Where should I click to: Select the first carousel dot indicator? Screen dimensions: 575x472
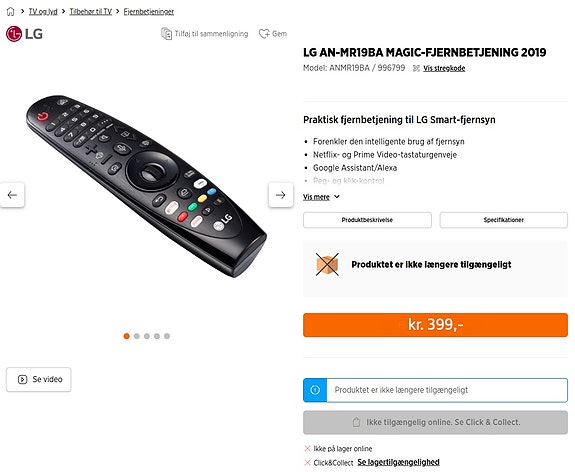(127, 336)
